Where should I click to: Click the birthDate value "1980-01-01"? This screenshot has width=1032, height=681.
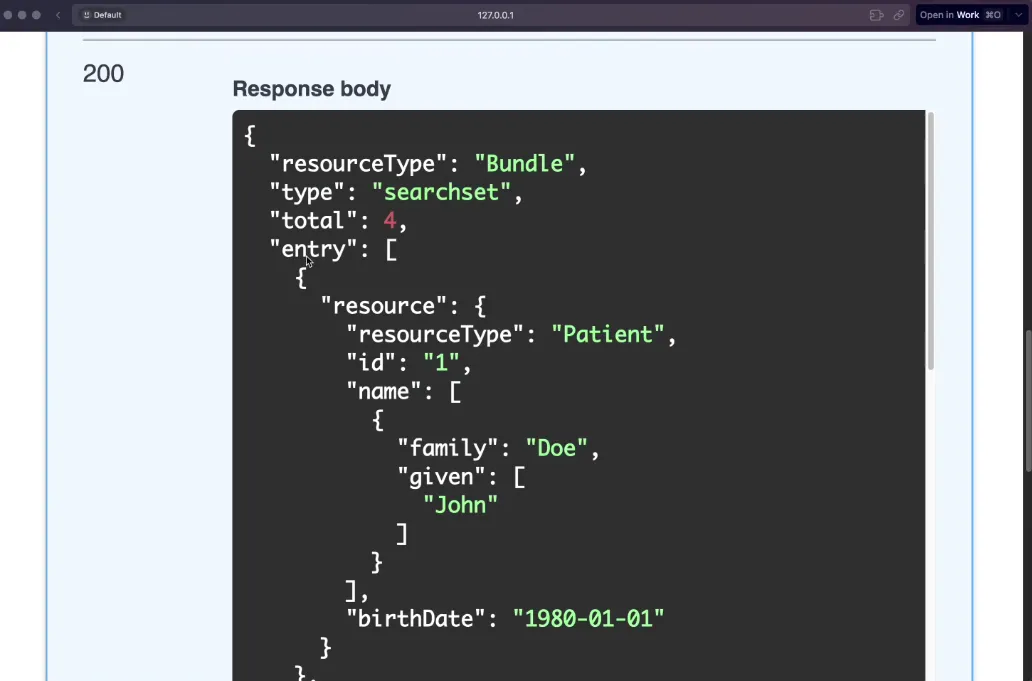(588, 618)
